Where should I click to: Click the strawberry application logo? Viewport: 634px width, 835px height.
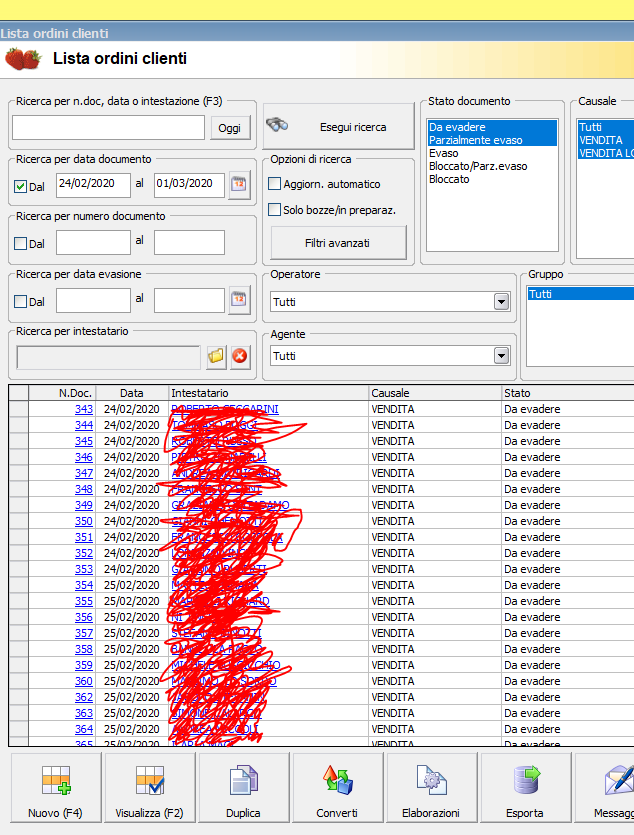23,59
